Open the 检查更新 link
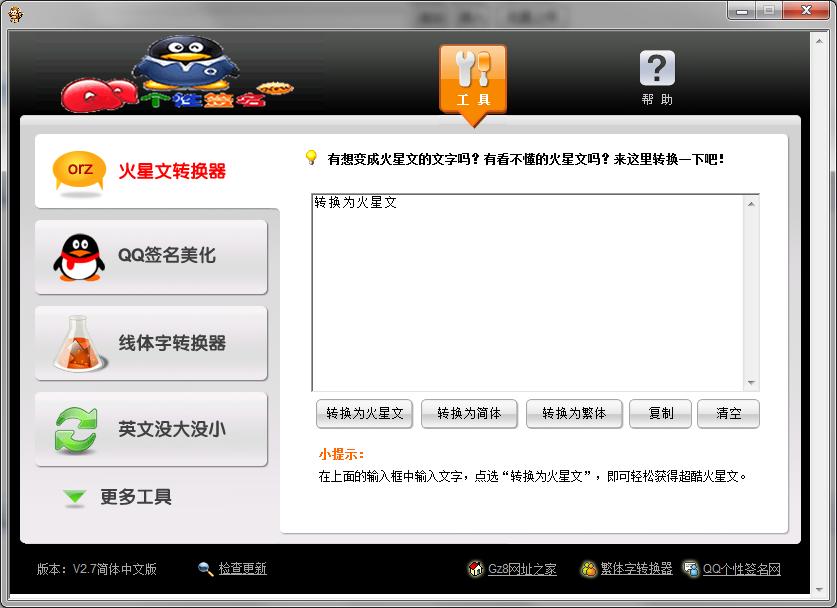Screen dimensions: 837x608 [x=242, y=569]
